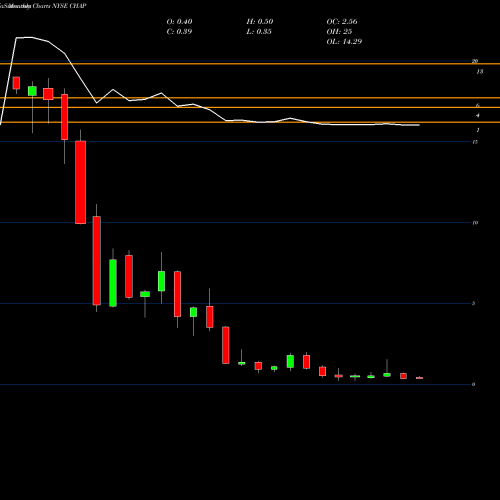Screen dimensions: 500x500
Task: Select the OL: 14.29 reading
Action: [x=344, y=42]
